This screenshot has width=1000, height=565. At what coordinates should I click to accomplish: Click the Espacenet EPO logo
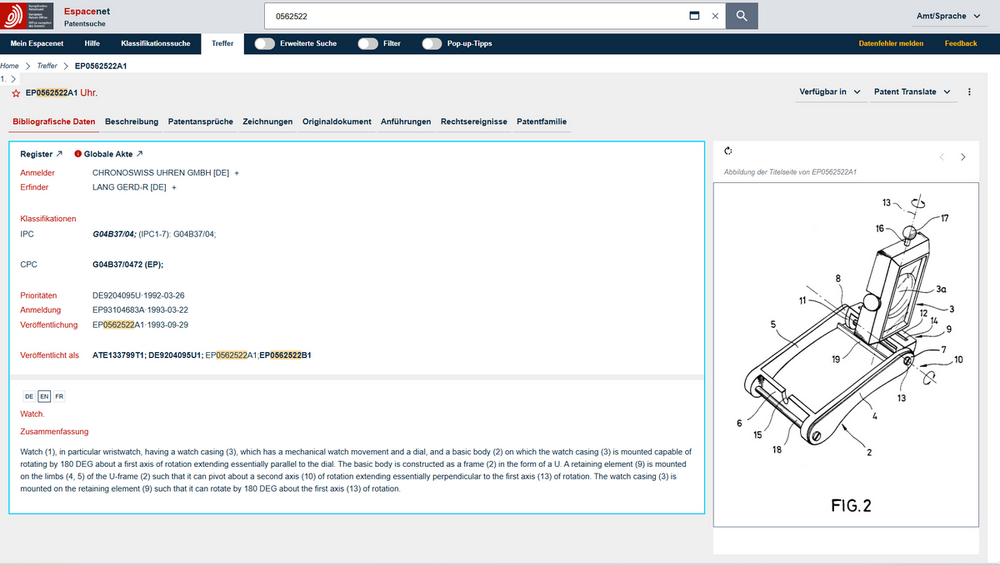pos(27,16)
